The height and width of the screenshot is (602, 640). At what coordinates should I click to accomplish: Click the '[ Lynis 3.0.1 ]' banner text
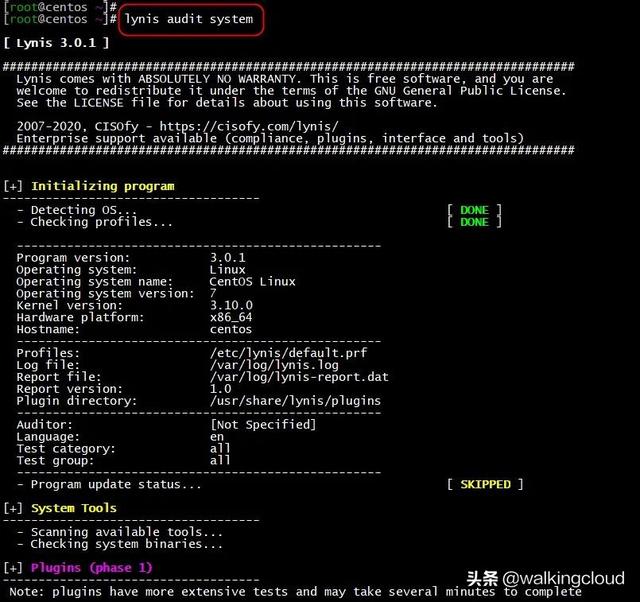click(x=56, y=43)
